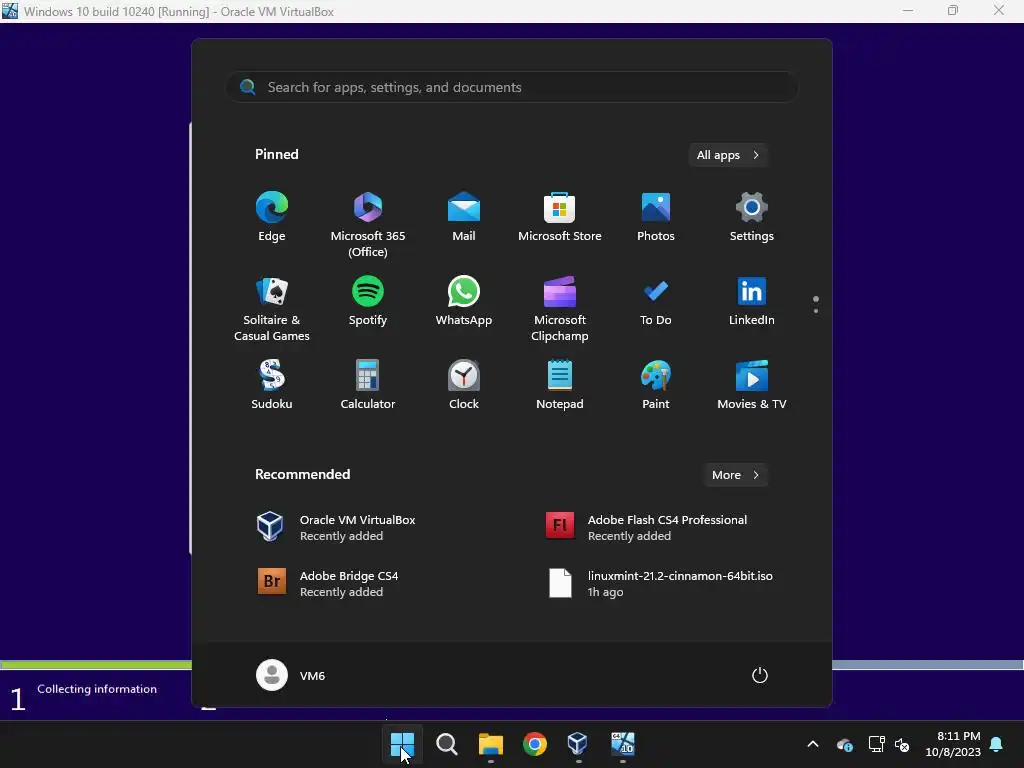Image resolution: width=1024 pixels, height=768 pixels.
Task: Launch the Clock app
Action: pyautogui.click(x=464, y=385)
